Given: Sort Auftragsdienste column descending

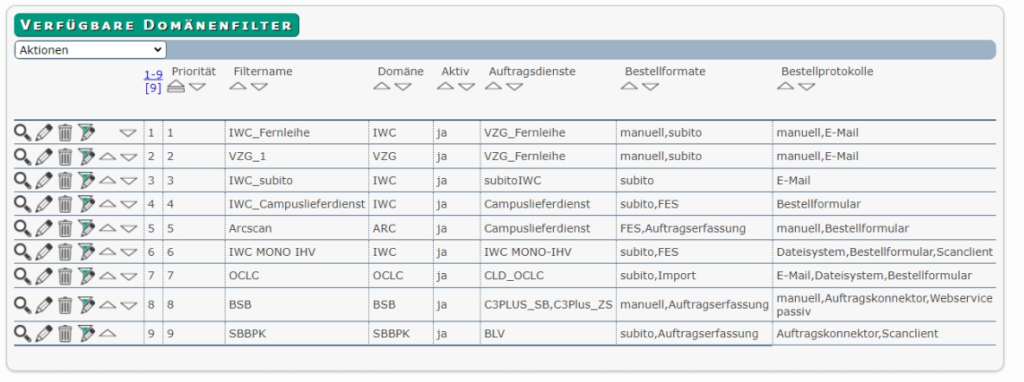Looking at the screenshot, I should [x=515, y=87].
